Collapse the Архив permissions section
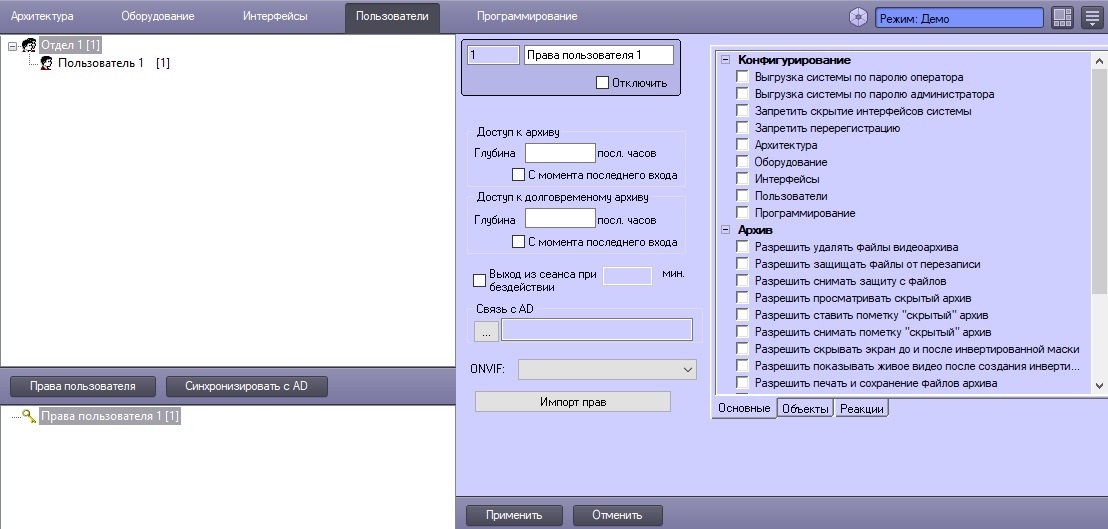 click(x=726, y=230)
